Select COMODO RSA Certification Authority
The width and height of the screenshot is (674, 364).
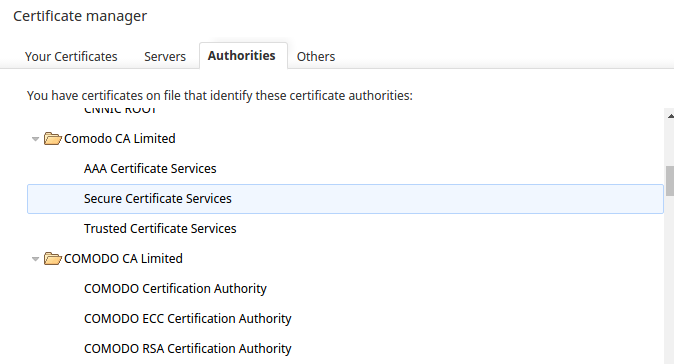pyautogui.click(x=345, y=349)
